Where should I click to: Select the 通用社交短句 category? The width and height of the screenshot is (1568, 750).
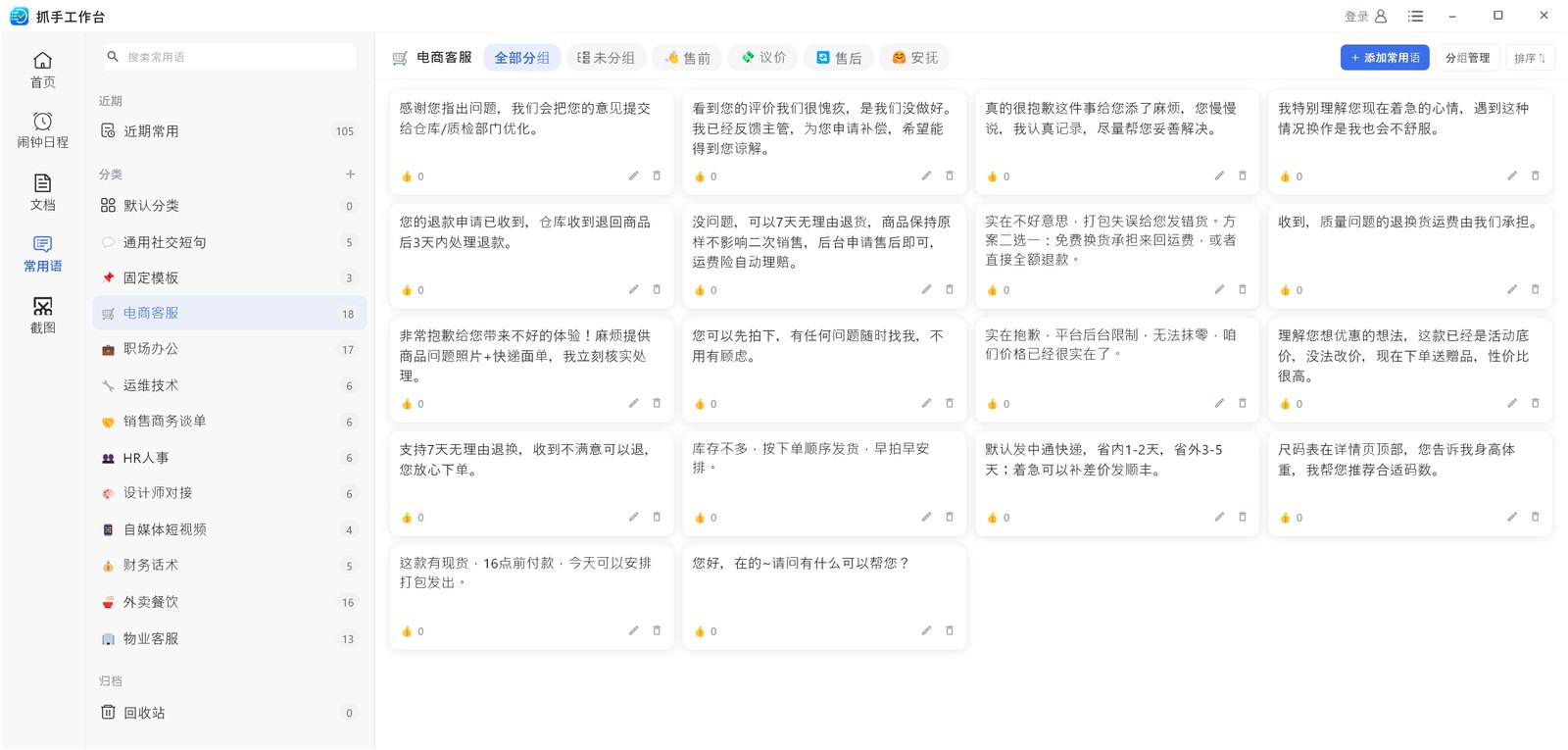click(230, 242)
